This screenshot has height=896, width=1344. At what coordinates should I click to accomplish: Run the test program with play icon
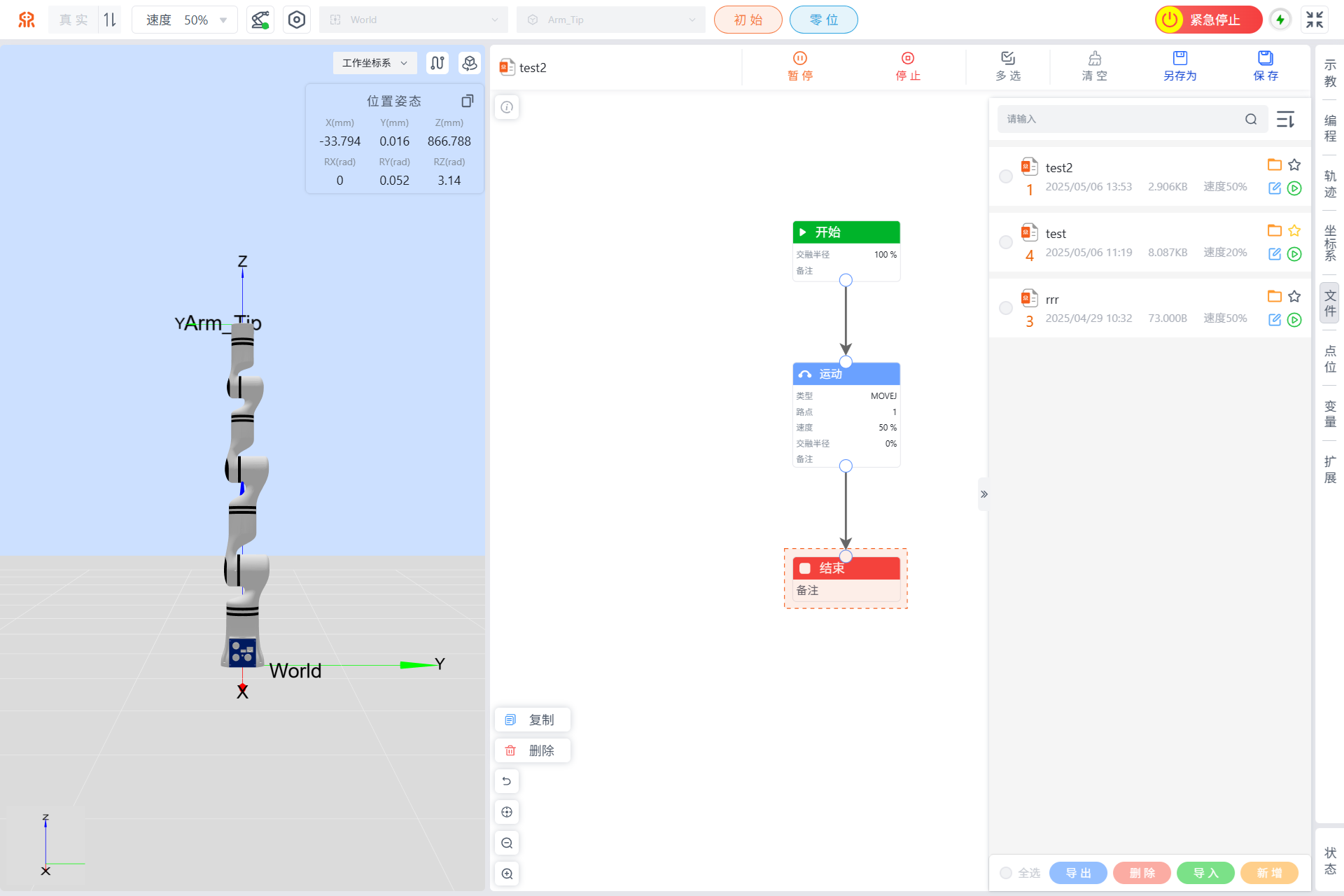pos(1294,254)
